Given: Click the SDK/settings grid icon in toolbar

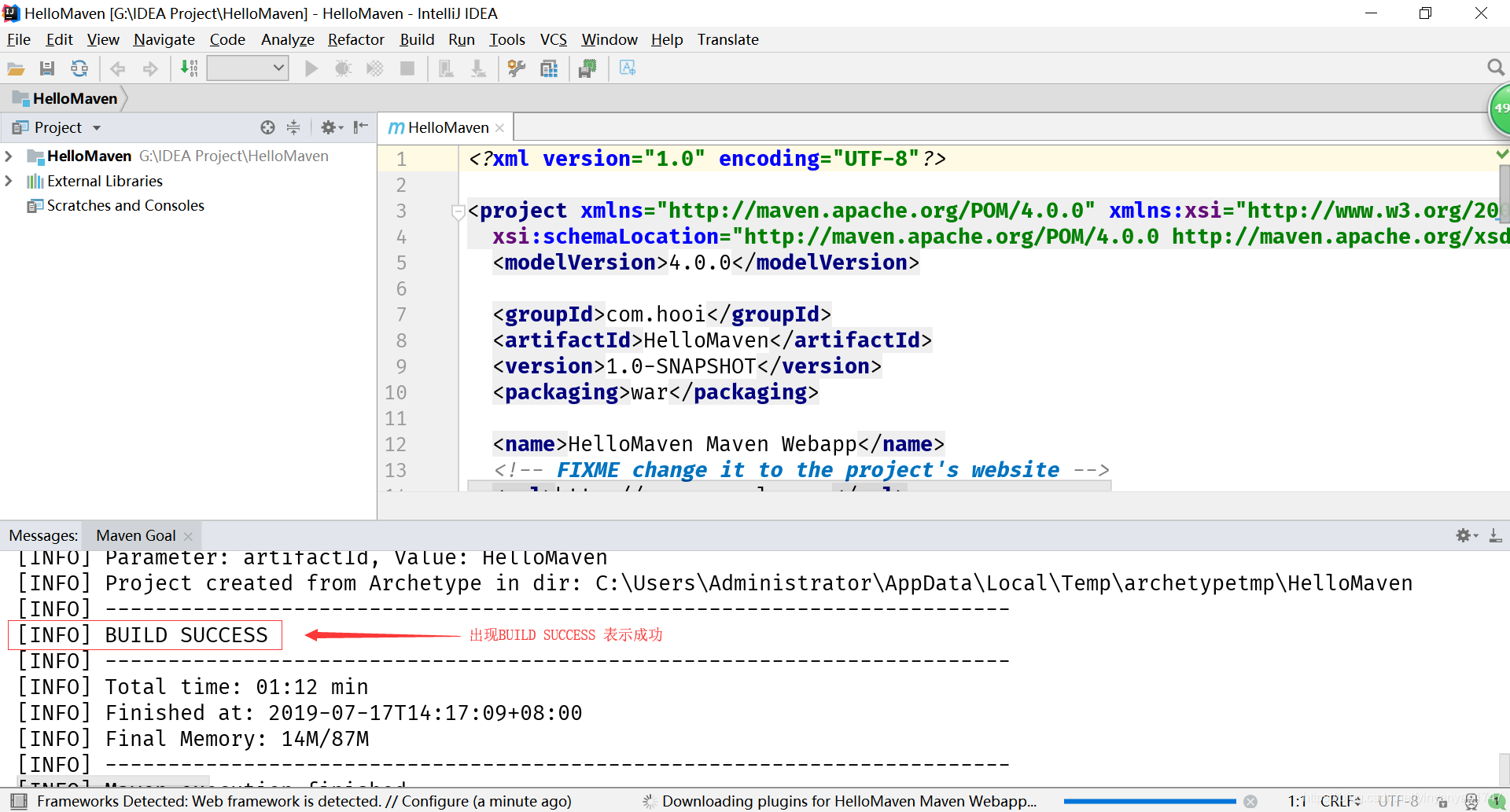Looking at the screenshot, I should 549,69.
